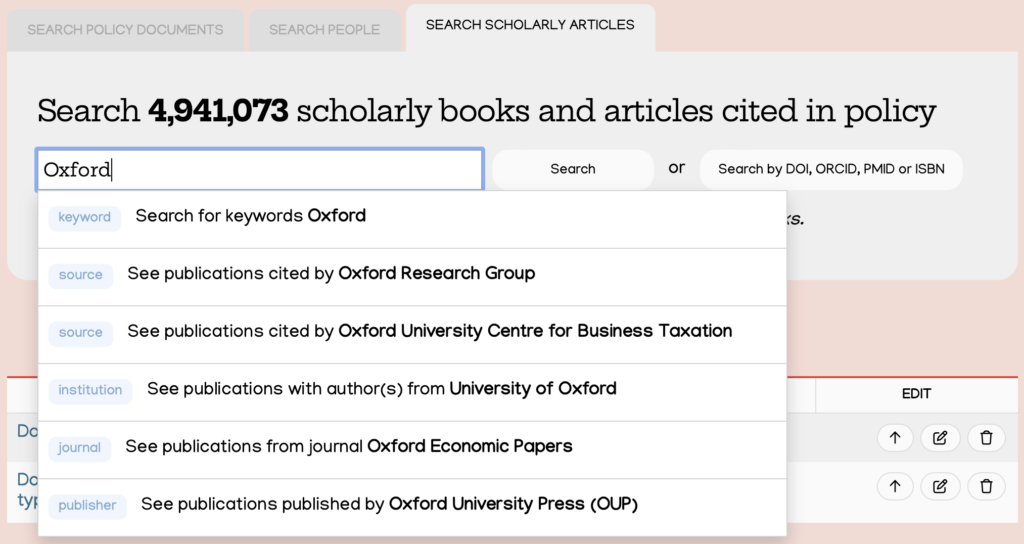Viewport: 1024px width, 544px height.
Task: Open Search by DOI, ORCID, PMID or ISBN
Action: pos(831,169)
